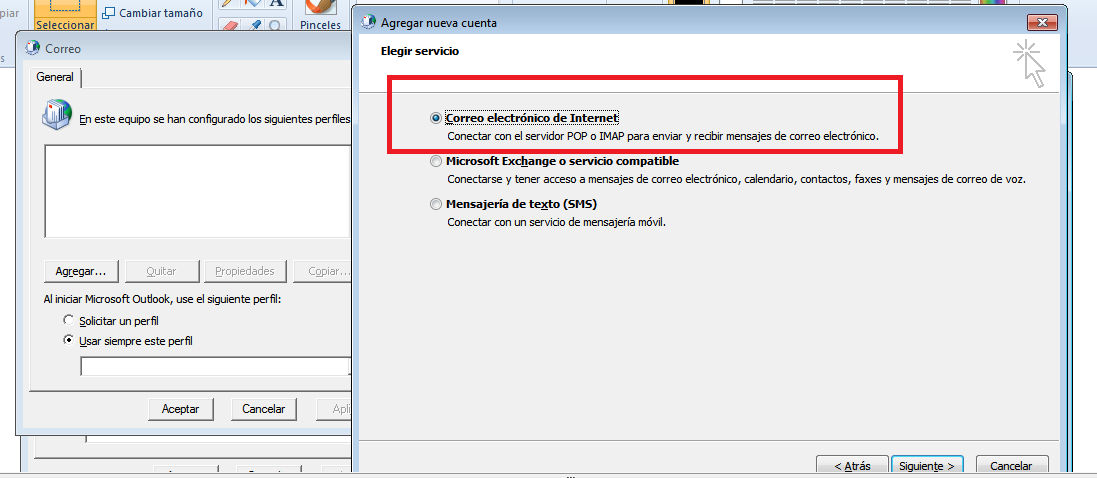Click the disabled Quitar button
This screenshot has width=1097, height=478.
tap(161, 271)
